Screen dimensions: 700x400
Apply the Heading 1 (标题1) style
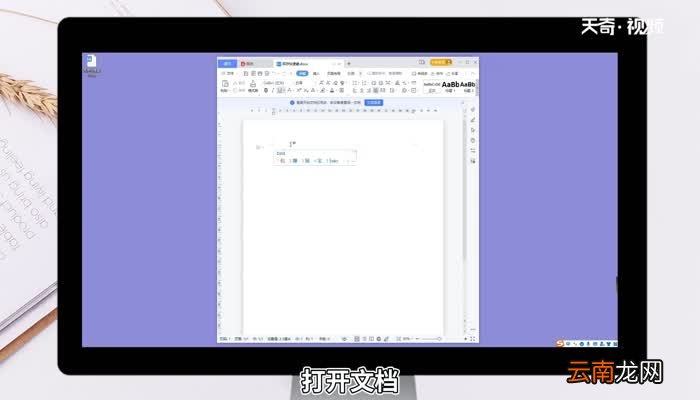[450, 87]
